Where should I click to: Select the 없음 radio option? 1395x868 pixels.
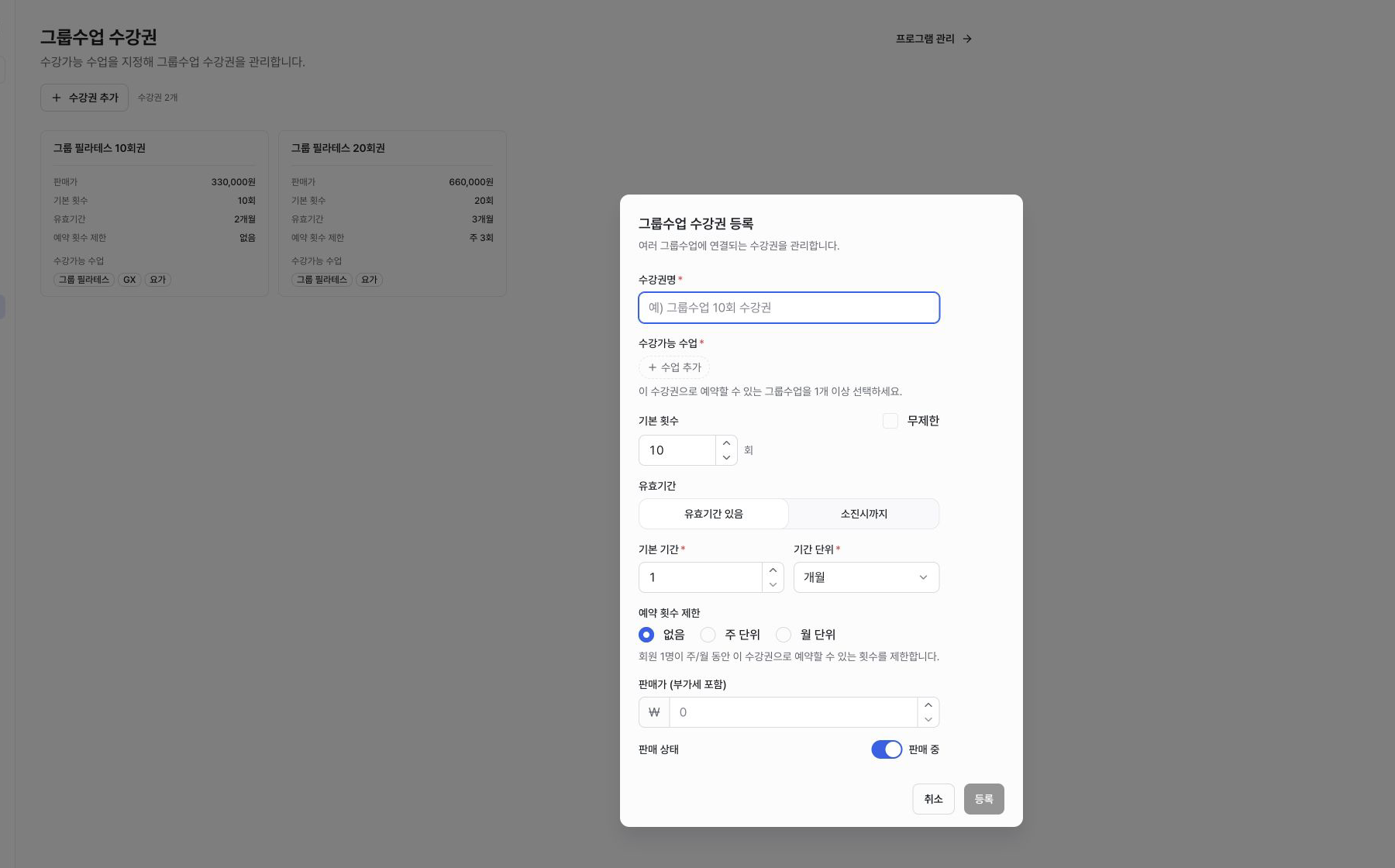pos(646,635)
